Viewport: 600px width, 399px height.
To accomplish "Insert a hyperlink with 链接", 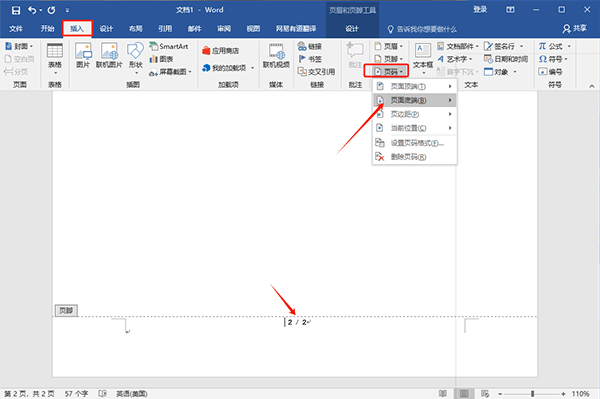I will point(310,46).
